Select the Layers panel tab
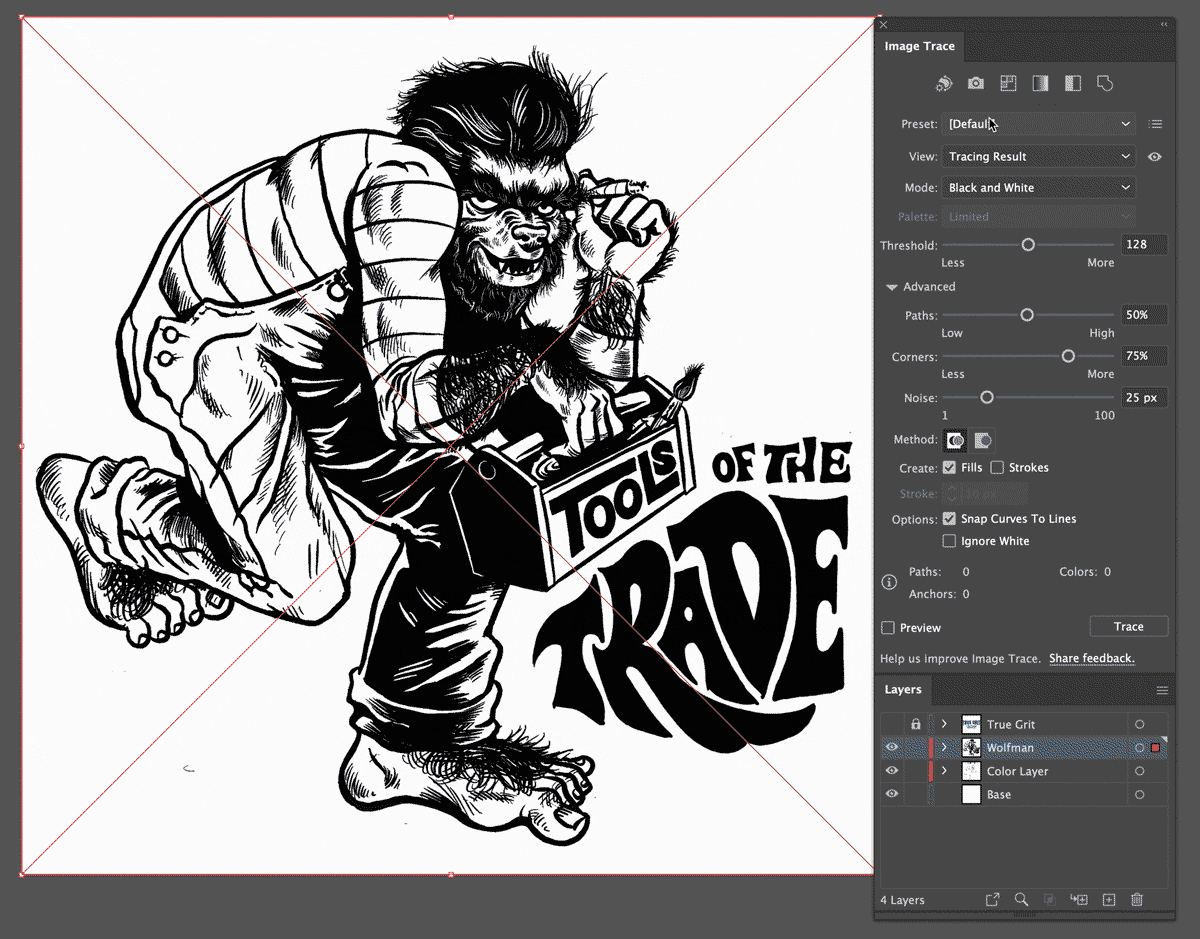Image resolution: width=1200 pixels, height=939 pixels. click(x=903, y=690)
